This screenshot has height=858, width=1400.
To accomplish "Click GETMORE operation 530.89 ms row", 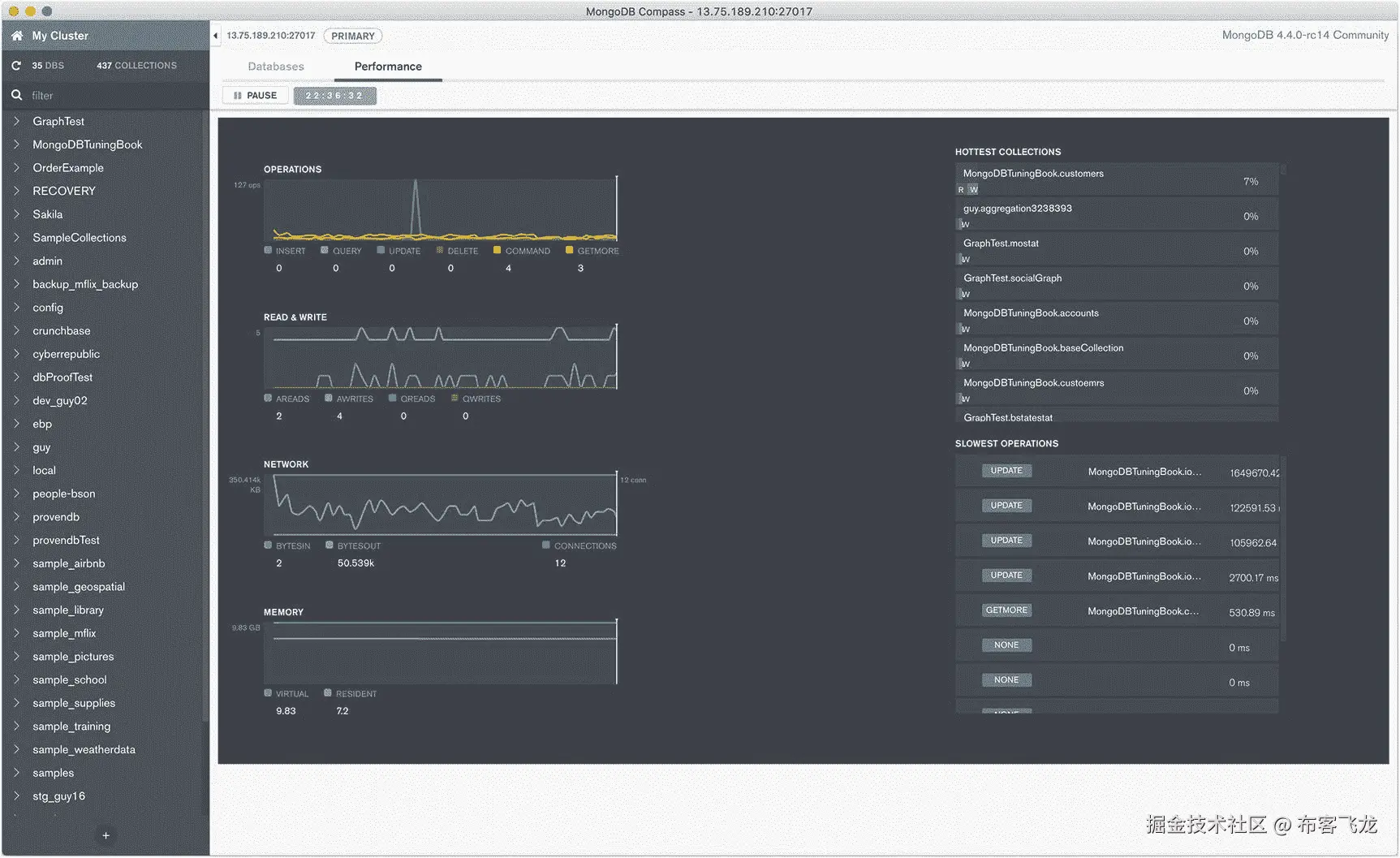I will click(1117, 611).
